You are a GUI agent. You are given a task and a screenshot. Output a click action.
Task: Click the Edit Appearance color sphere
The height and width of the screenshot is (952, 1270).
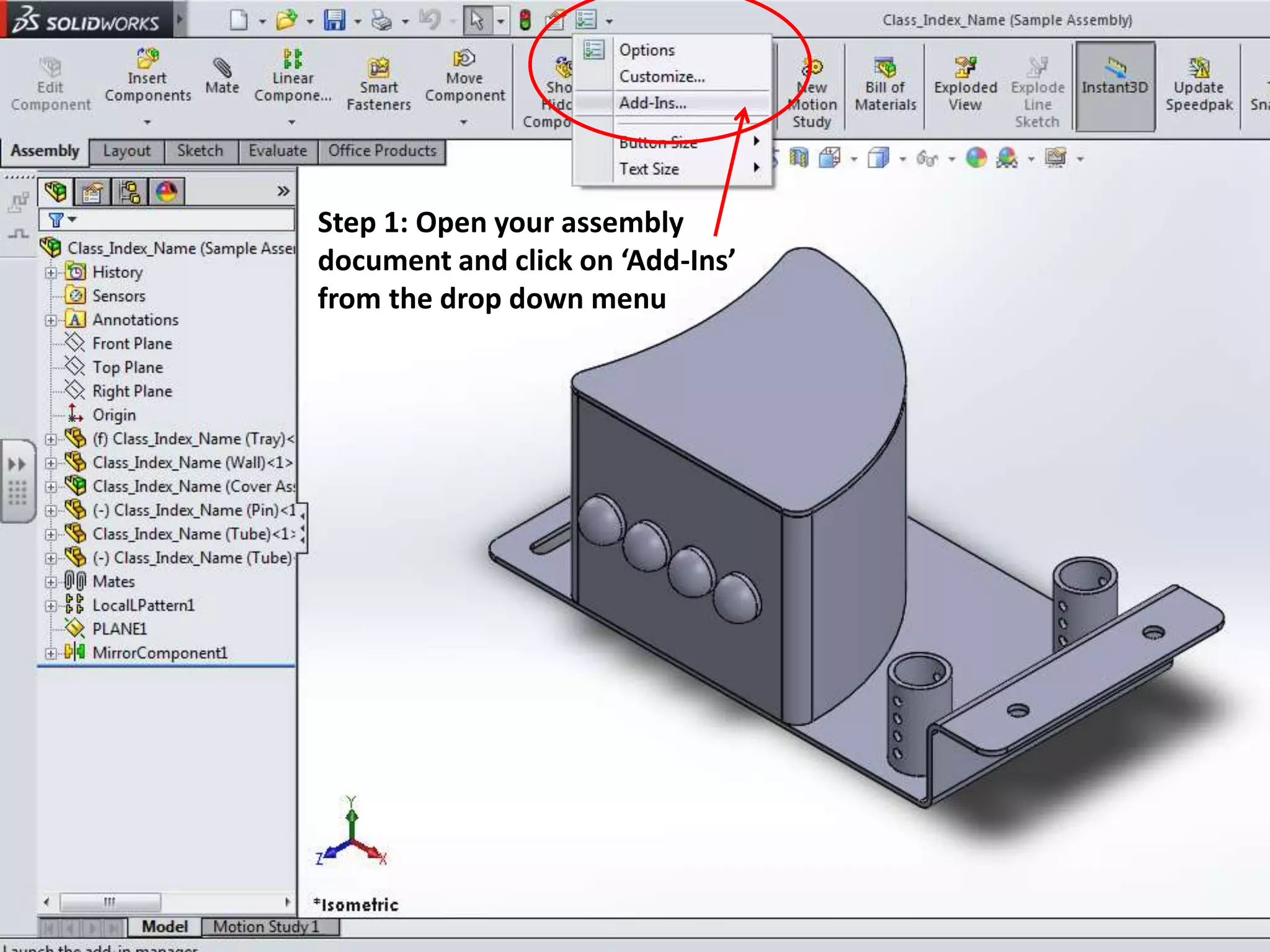[x=976, y=159]
